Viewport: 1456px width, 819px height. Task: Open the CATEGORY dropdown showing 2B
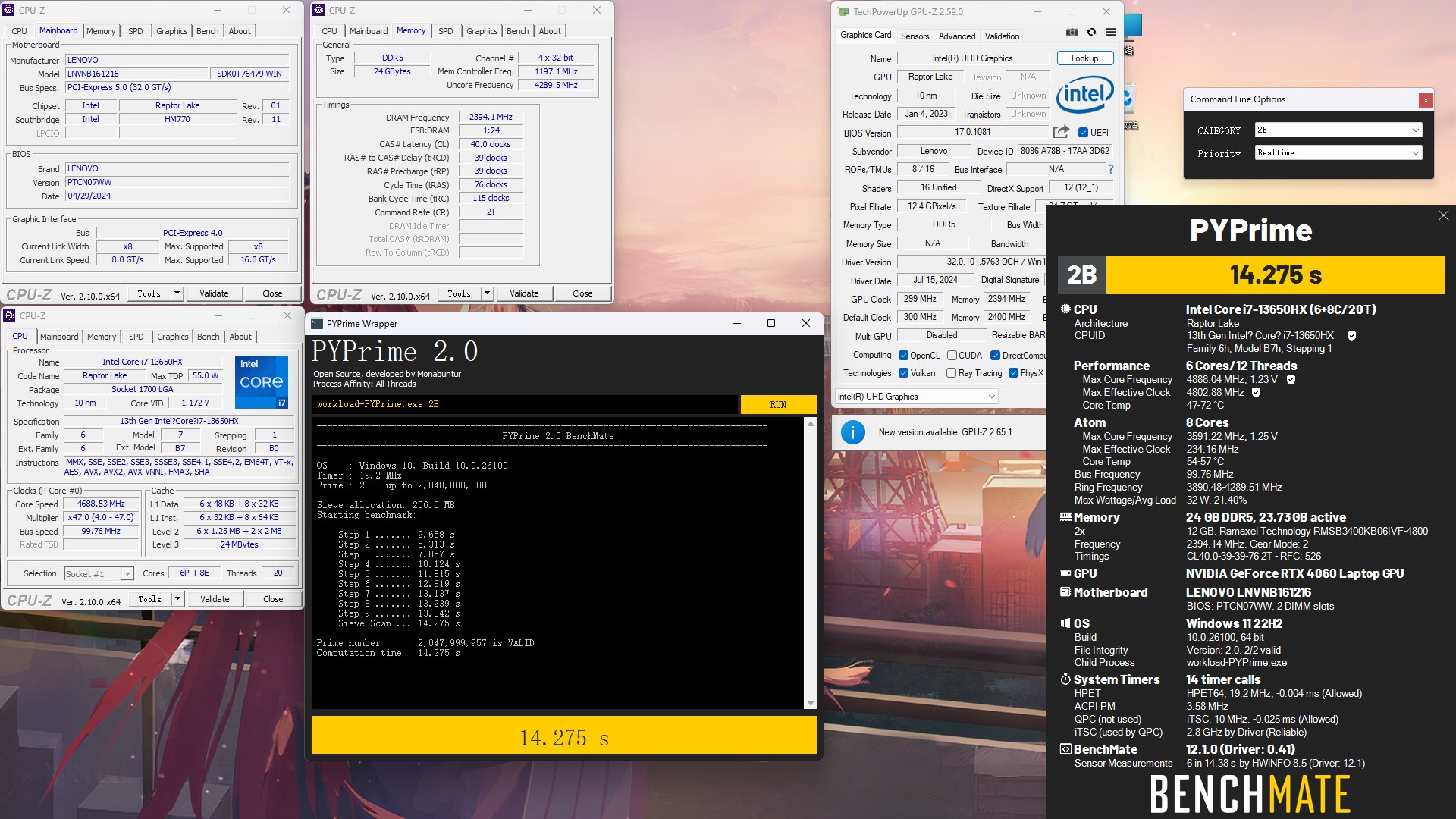[x=1338, y=130]
